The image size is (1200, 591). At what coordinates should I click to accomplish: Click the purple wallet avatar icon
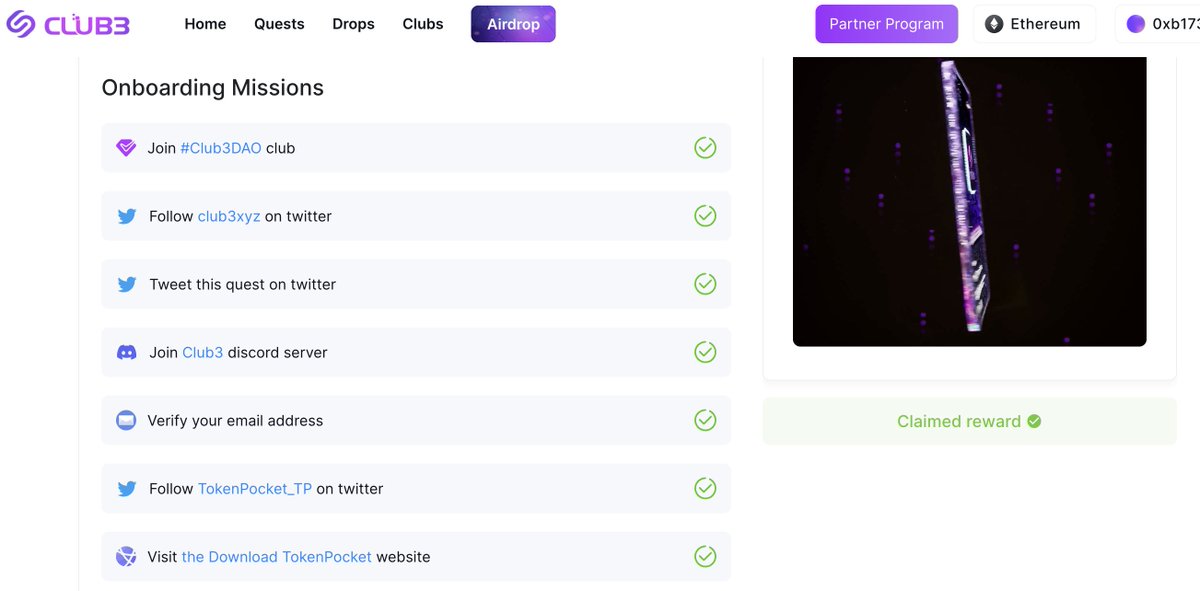[x=1136, y=24]
